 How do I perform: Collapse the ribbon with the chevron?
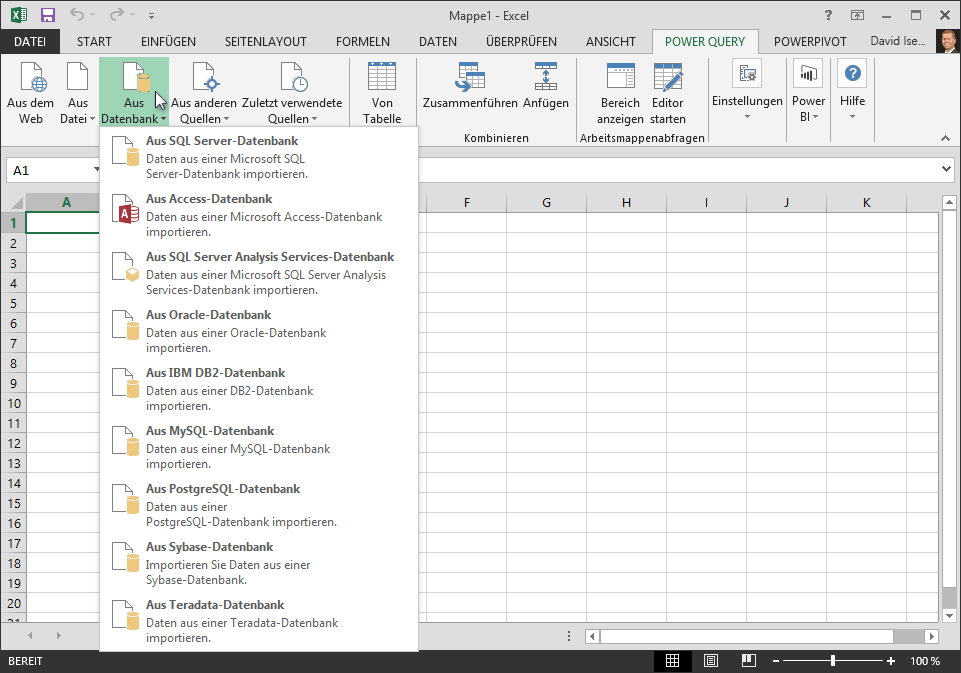point(945,138)
